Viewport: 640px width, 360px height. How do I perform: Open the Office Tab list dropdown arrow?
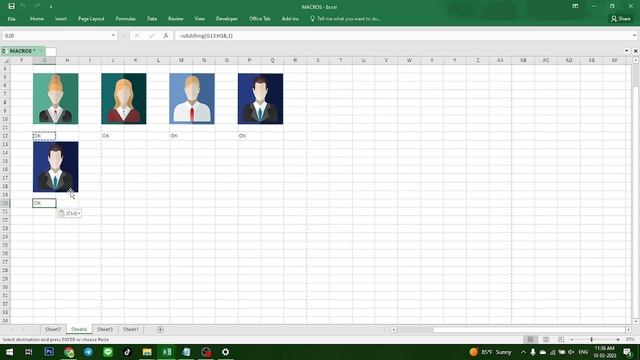627,51
